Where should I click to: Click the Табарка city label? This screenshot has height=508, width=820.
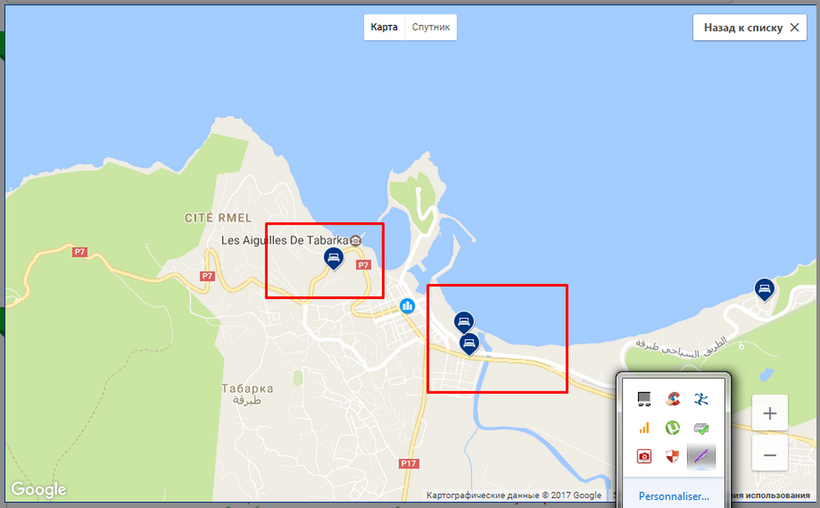tap(247, 389)
